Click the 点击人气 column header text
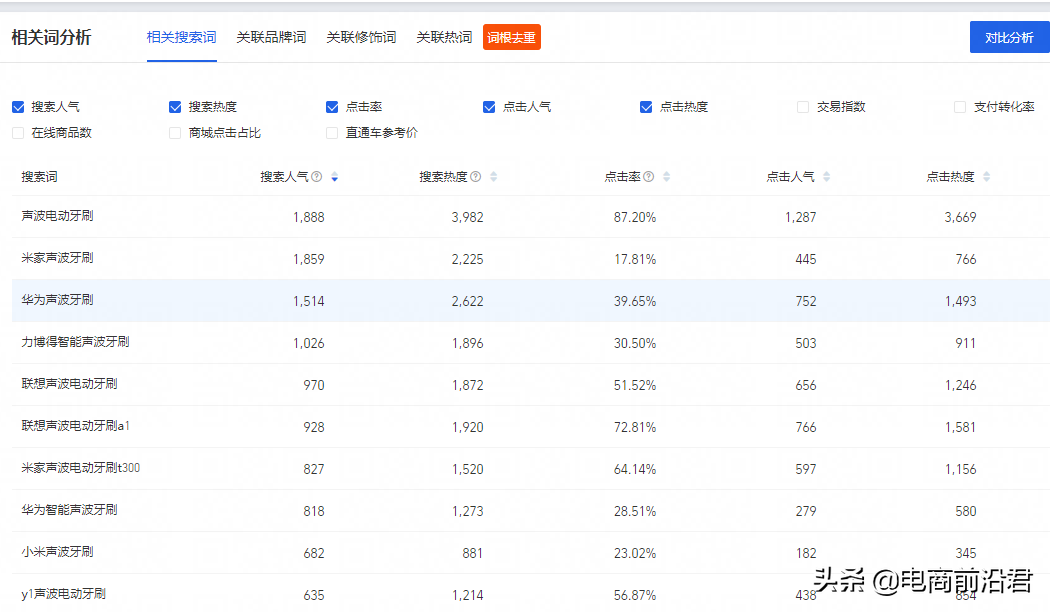Screen dimensions: 1051x612 (791, 177)
